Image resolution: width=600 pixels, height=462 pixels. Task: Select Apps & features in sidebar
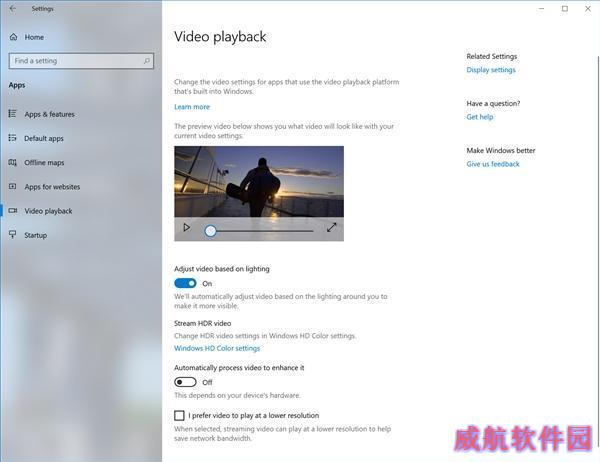click(49, 114)
